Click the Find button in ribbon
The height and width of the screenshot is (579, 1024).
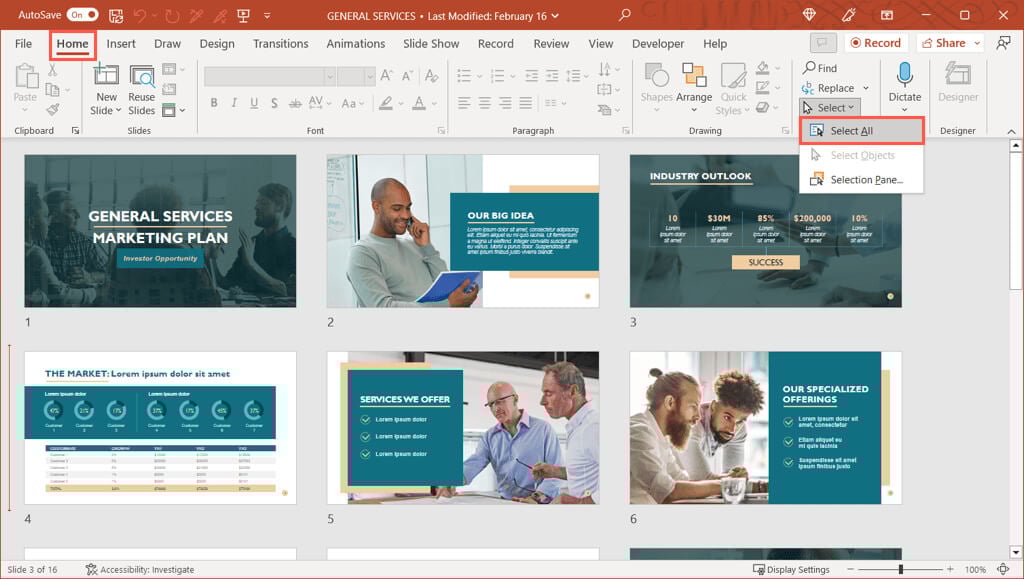click(819, 68)
